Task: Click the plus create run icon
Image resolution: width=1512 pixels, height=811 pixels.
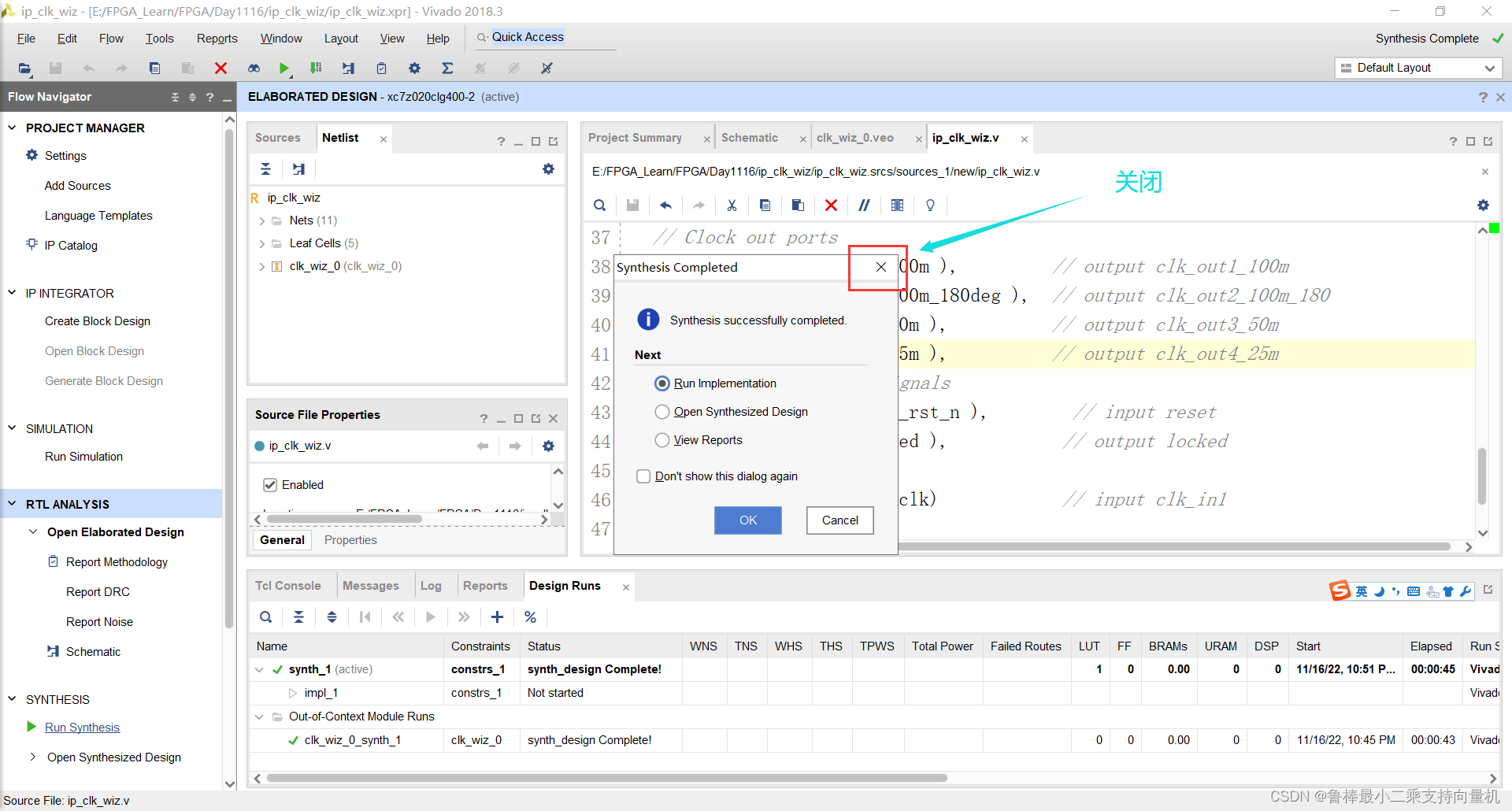Action: pyautogui.click(x=497, y=617)
